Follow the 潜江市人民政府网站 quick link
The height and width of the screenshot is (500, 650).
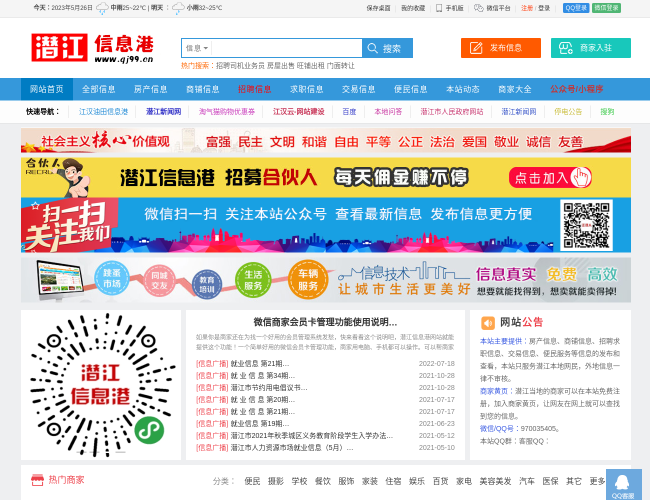(452, 112)
